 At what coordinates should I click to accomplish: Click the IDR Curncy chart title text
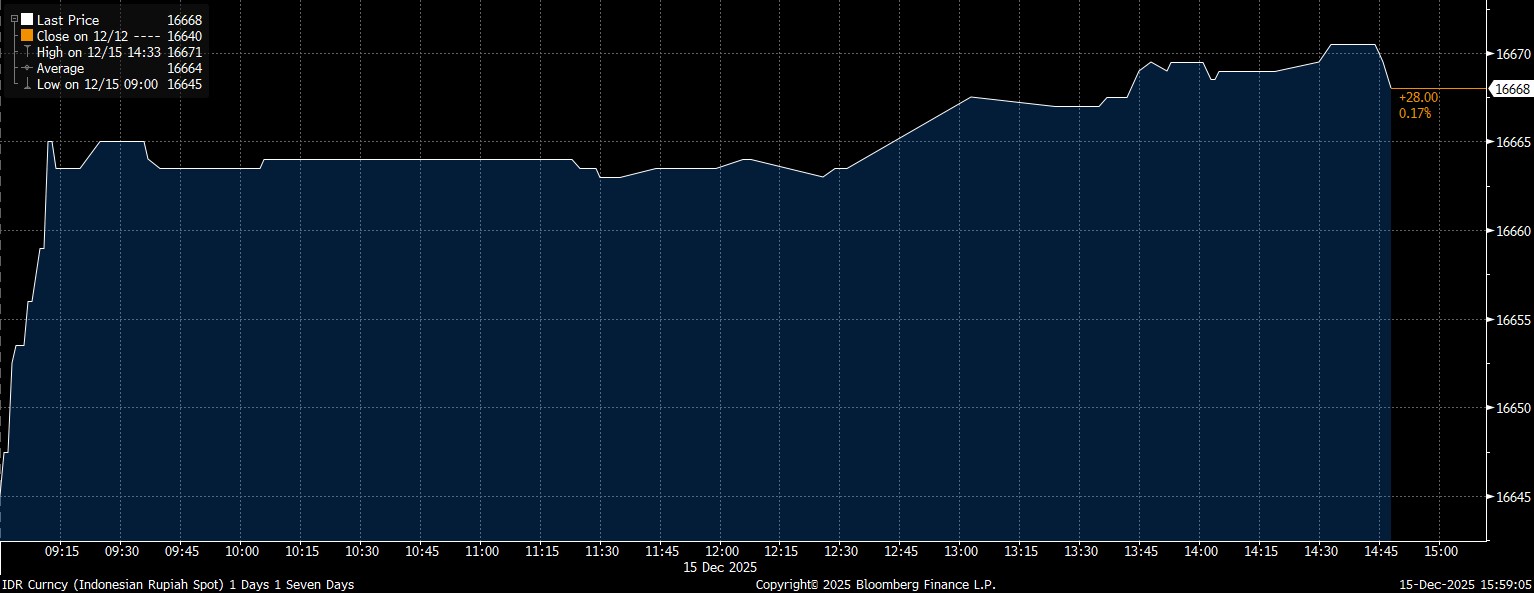pos(178,584)
